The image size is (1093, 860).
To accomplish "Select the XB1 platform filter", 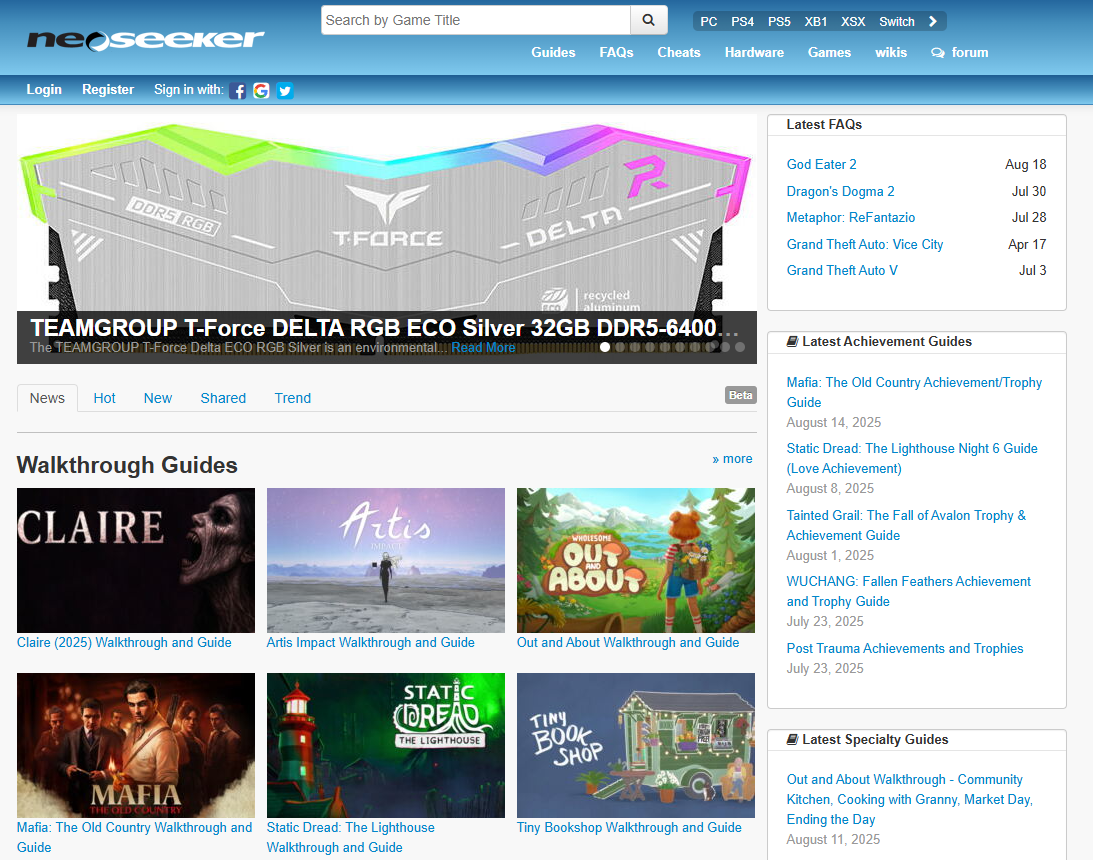I will (x=816, y=22).
